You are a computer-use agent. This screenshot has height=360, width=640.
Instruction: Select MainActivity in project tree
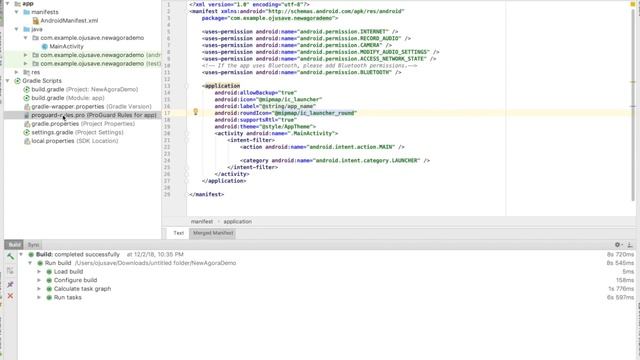(x=66, y=47)
